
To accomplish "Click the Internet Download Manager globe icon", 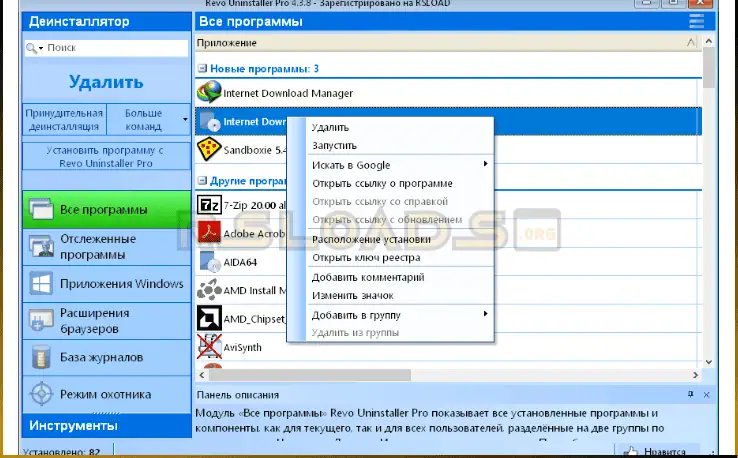I will click(209, 92).
